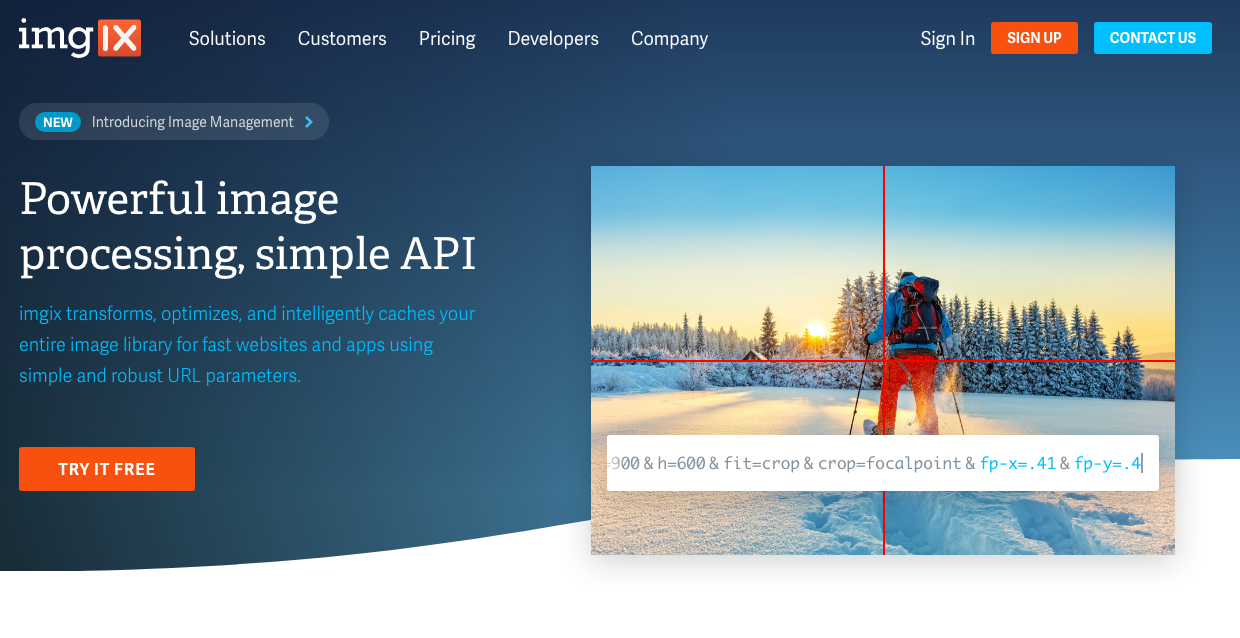Click inside the URL parameters text box

point(882,463)
